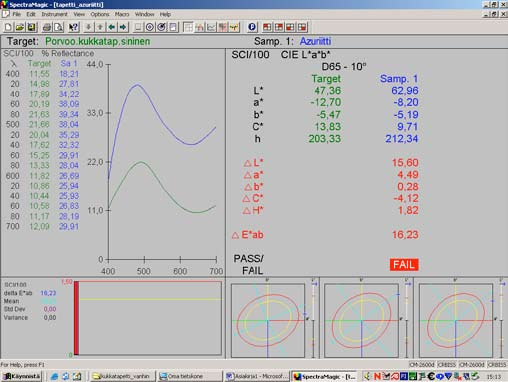Click the Internet Explorer quick launch icon

point(54,376)
